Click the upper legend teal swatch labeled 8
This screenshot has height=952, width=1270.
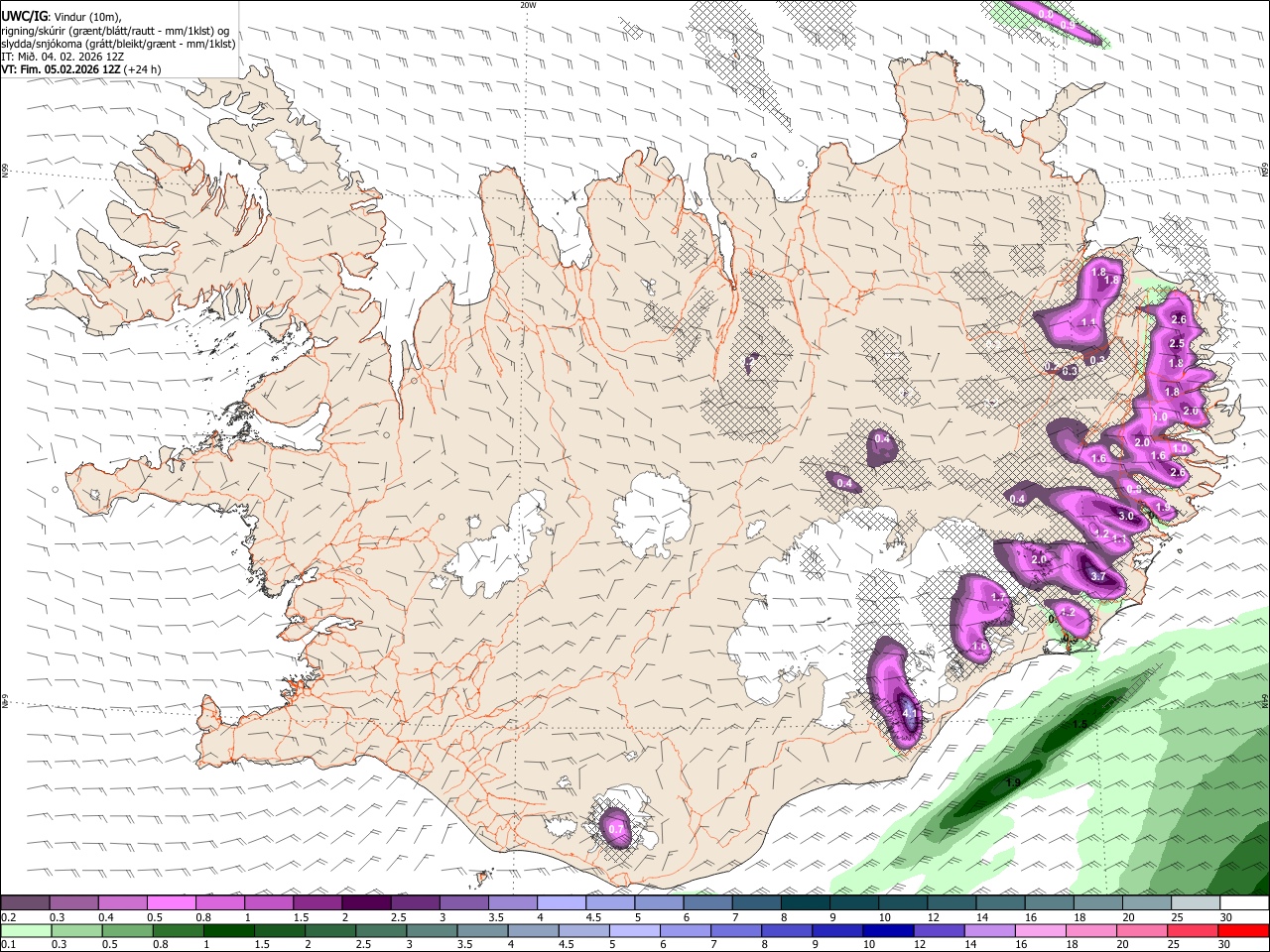point(806,903)
